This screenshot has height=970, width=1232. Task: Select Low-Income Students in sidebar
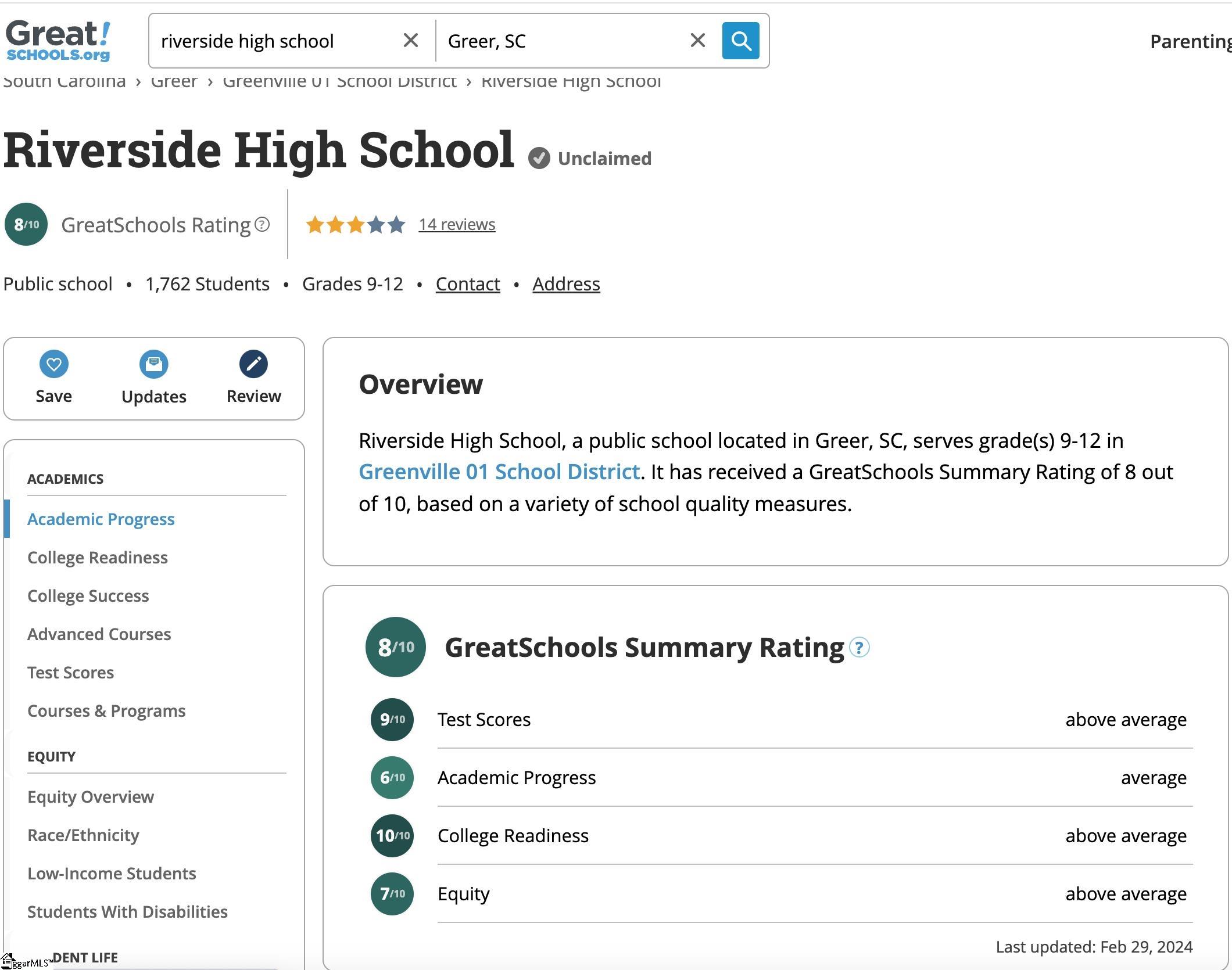112,874
